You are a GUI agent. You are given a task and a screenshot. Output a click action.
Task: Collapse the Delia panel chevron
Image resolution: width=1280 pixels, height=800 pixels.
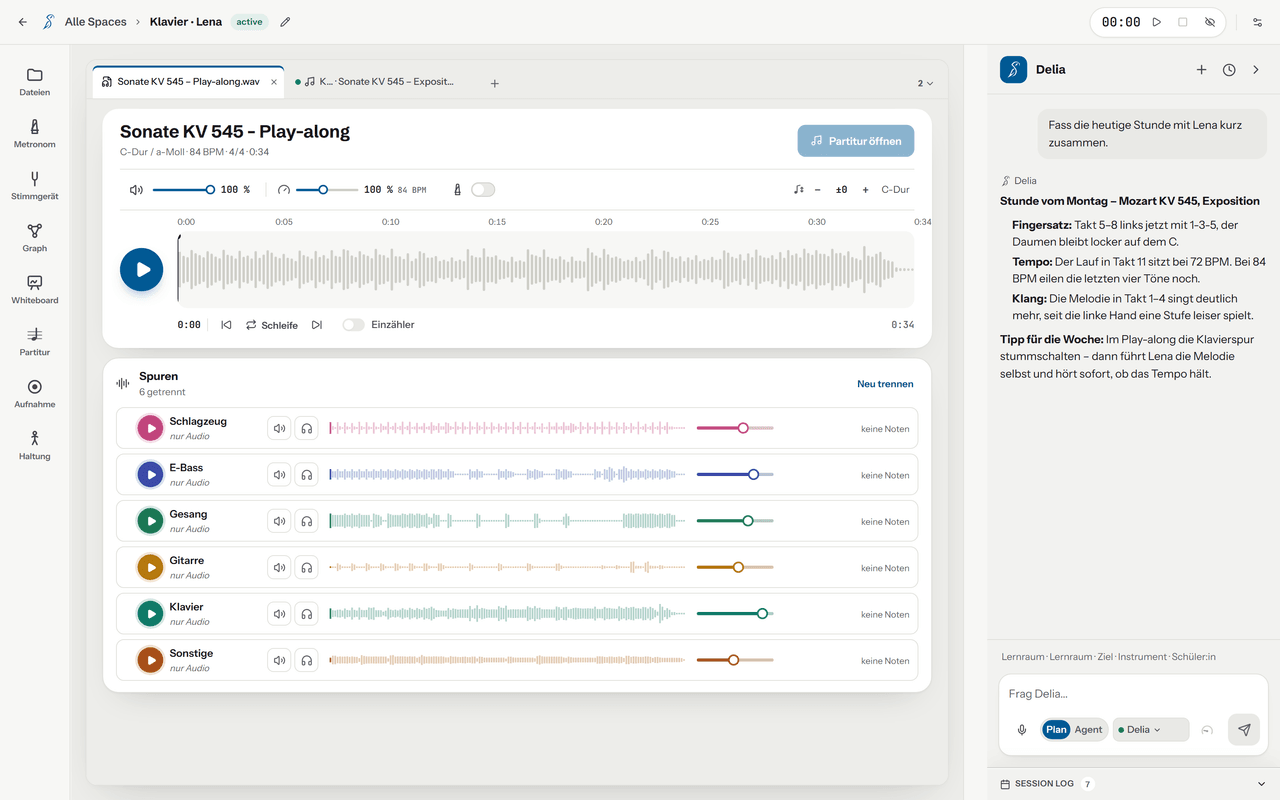[x=1257, y=70]
